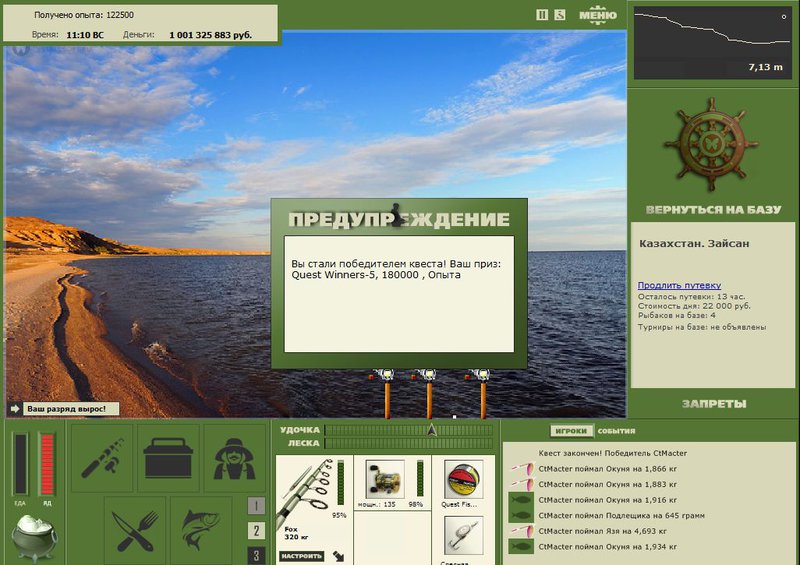Click the quest winner message text

tap(396, 269)
